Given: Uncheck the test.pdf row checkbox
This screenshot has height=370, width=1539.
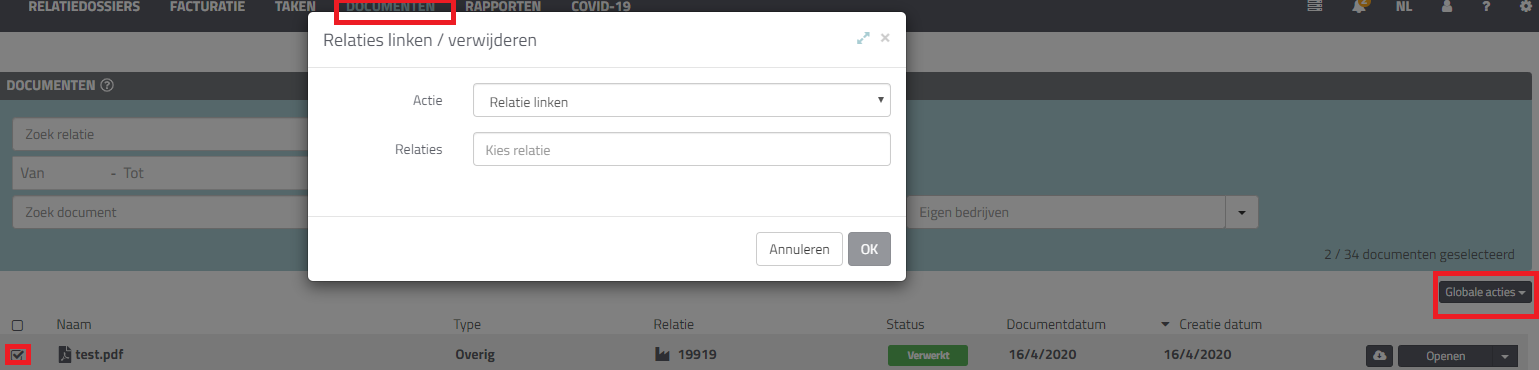Looking at the screenshot, I should pos(18,354).
